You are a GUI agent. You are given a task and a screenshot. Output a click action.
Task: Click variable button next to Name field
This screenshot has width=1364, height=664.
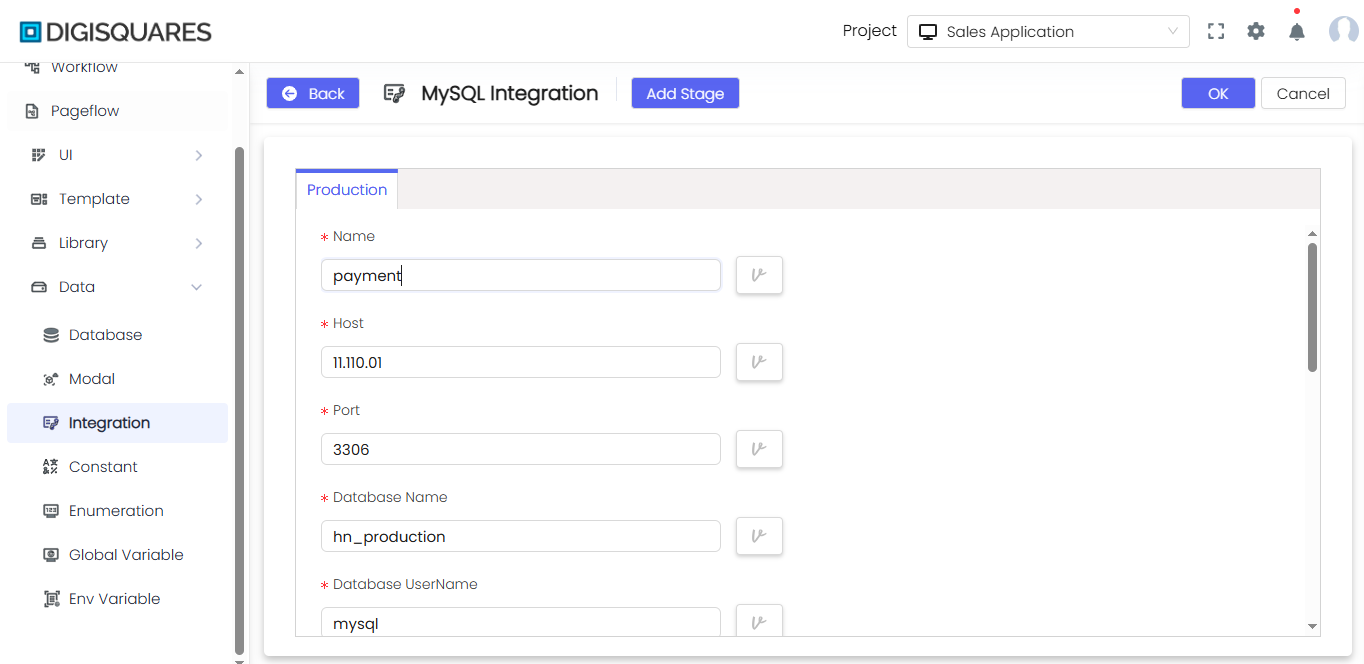point(759,275)
